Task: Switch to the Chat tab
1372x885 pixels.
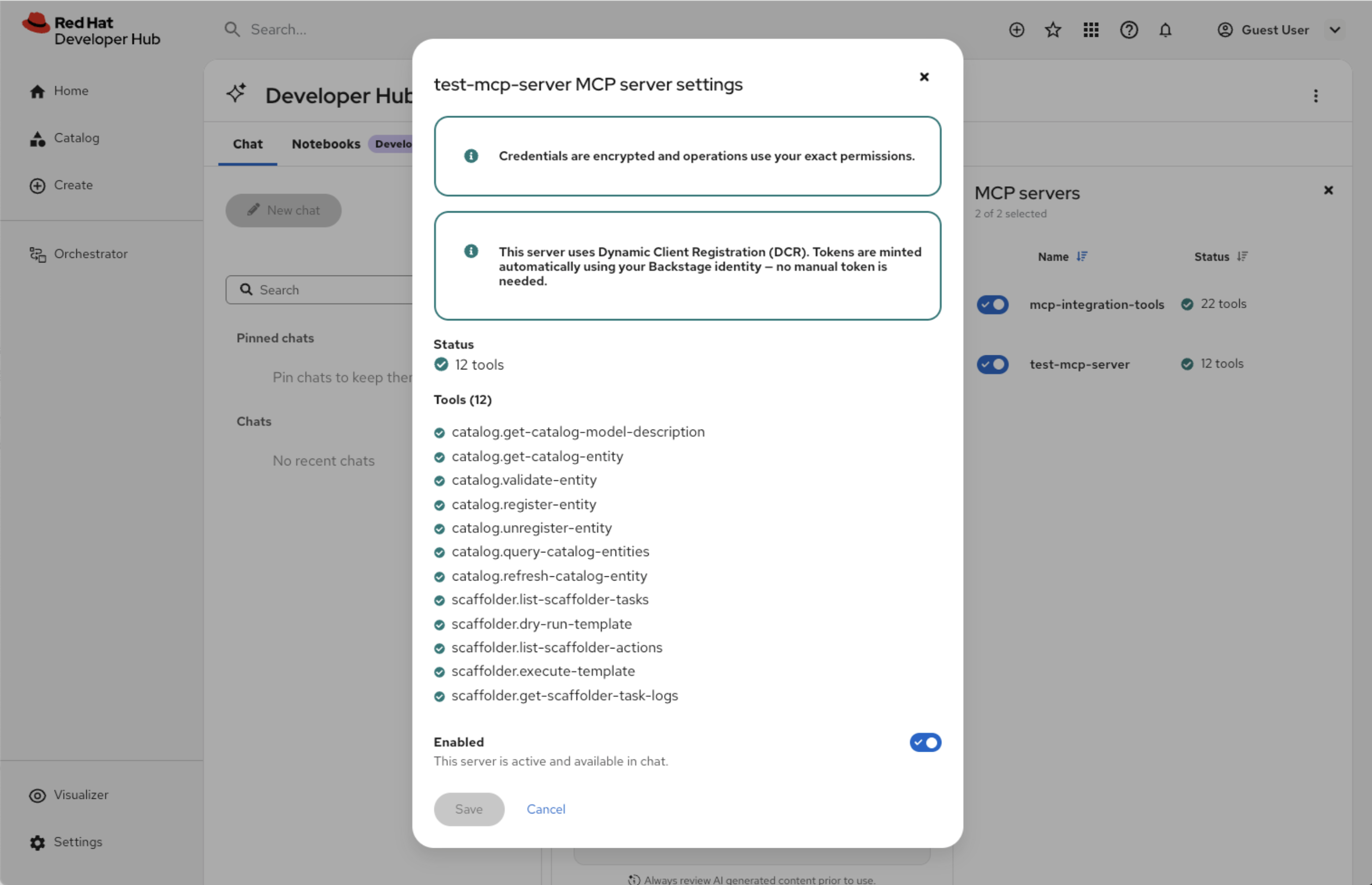Action: [248, 144]
